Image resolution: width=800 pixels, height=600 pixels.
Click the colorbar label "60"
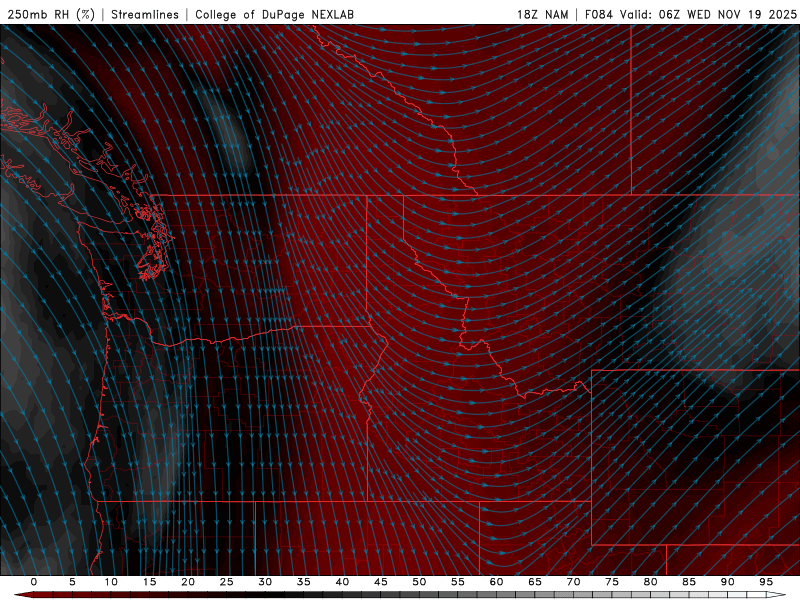pos(496,582)
